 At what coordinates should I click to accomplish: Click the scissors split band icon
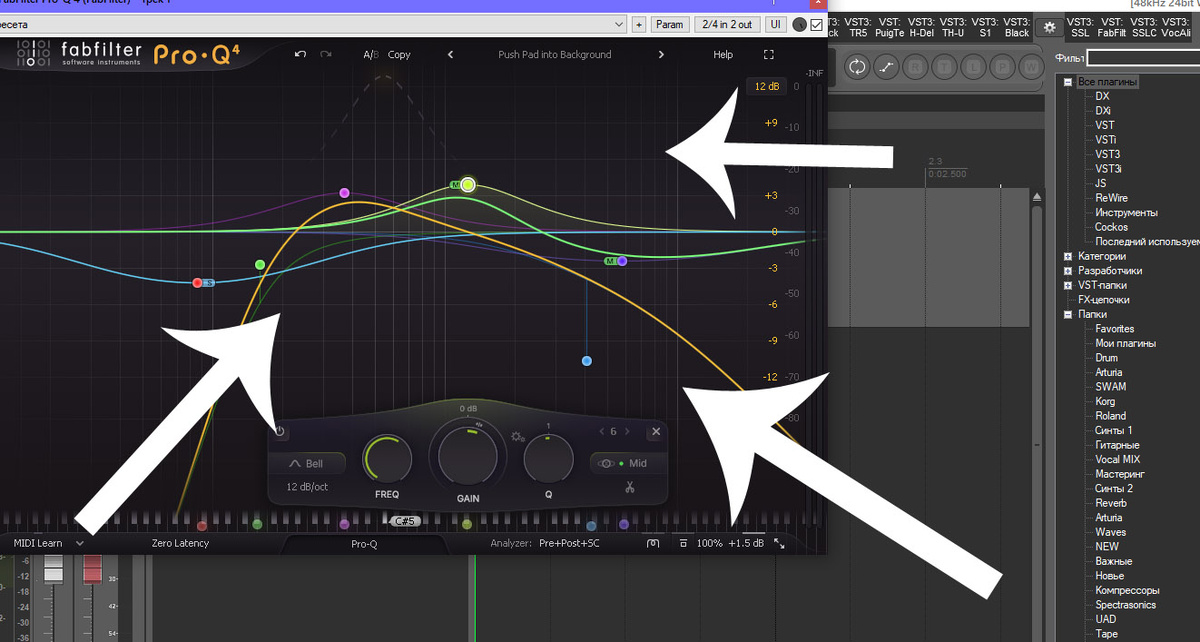(x=630, y=488)
